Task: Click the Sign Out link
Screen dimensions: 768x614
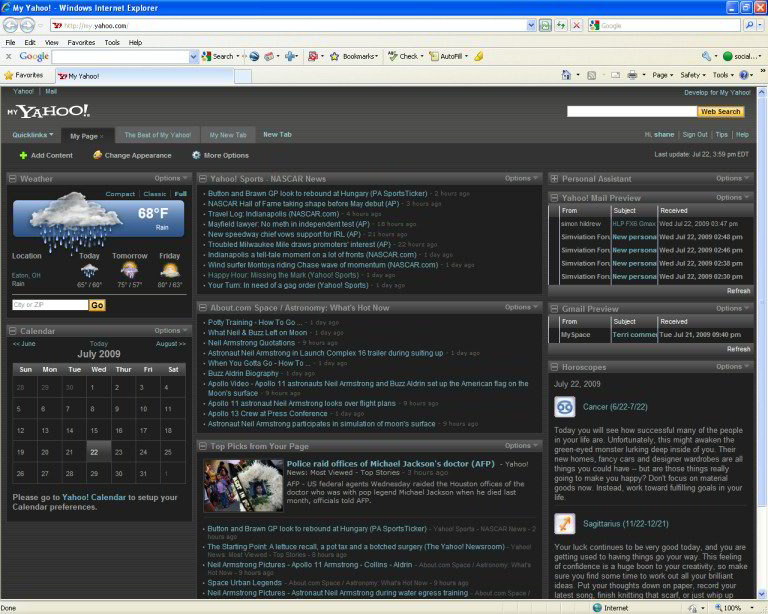Action: click(x=694, y=134)
